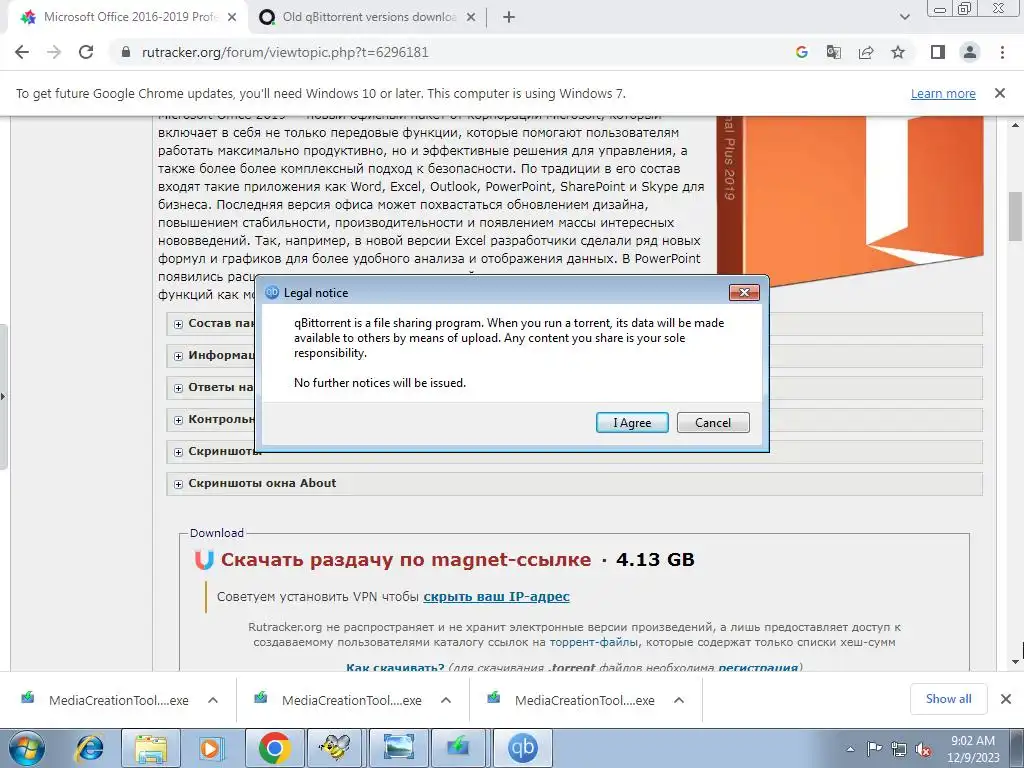The image size is (1024, 768).
Task: Open the bee icon app in taskbar
Action: (x=335, y=748)
